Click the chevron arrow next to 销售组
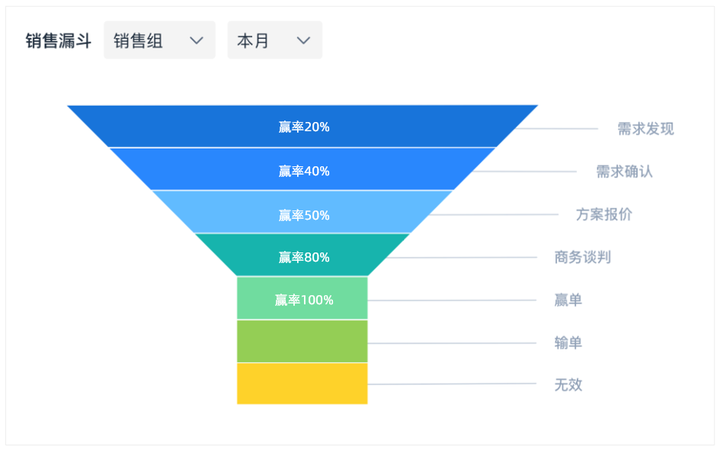The width and height of the screenshot is (720, 450). [197, 40]
